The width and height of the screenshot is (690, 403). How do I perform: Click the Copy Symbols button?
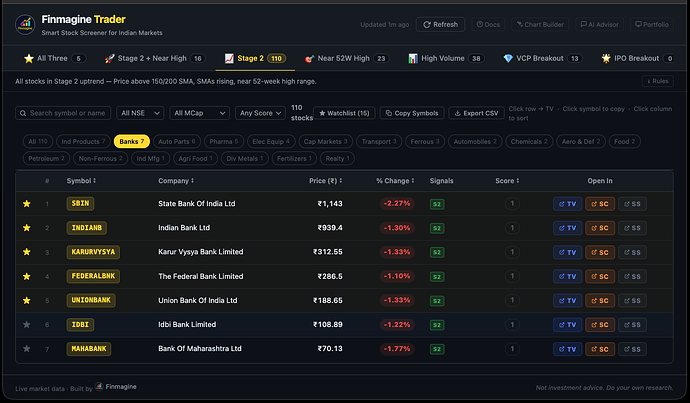point(412,113)
